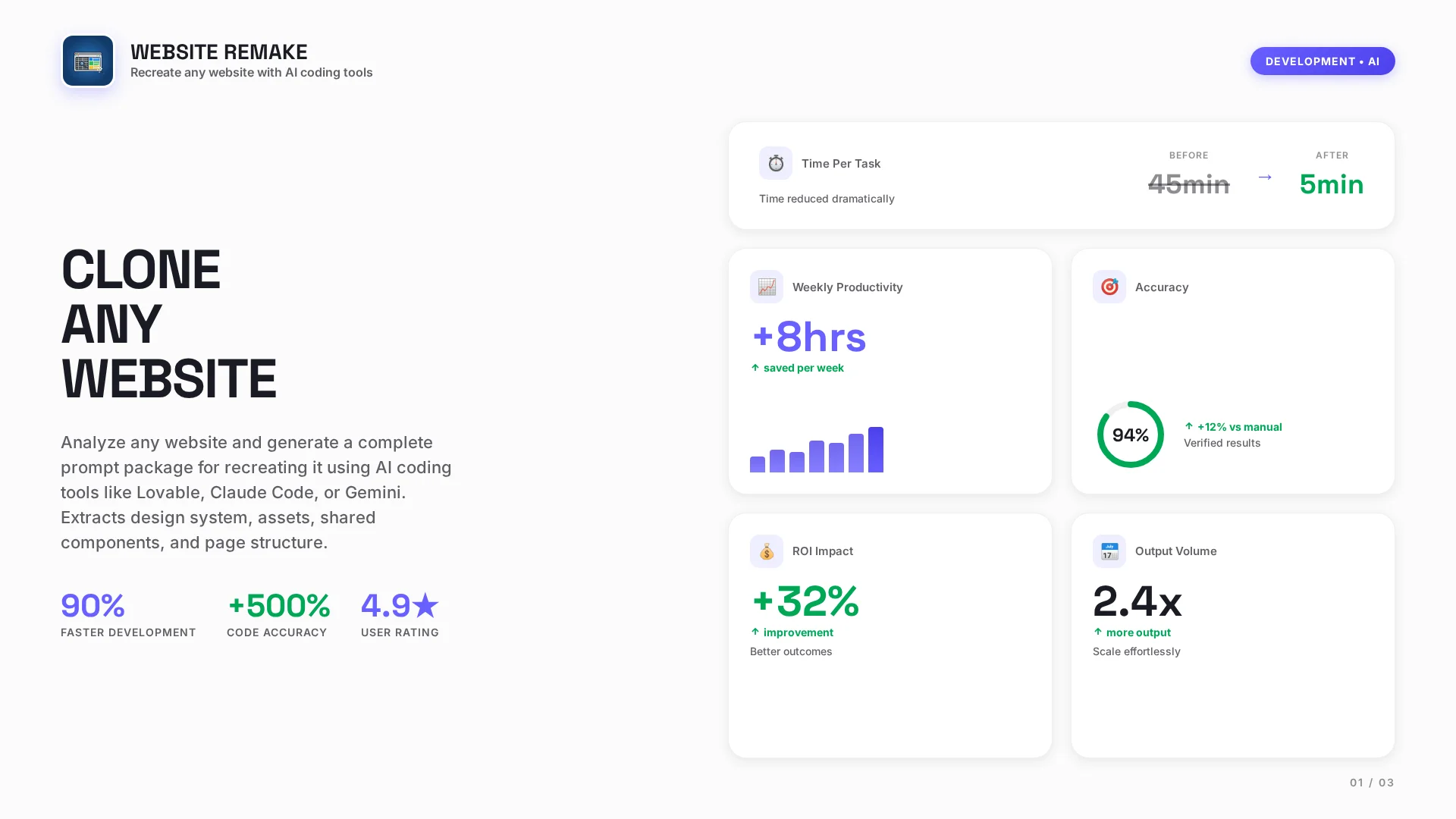Click the money bag icon next to ROI Impact
1456x819 pixels.
click(x=766, y=551)
